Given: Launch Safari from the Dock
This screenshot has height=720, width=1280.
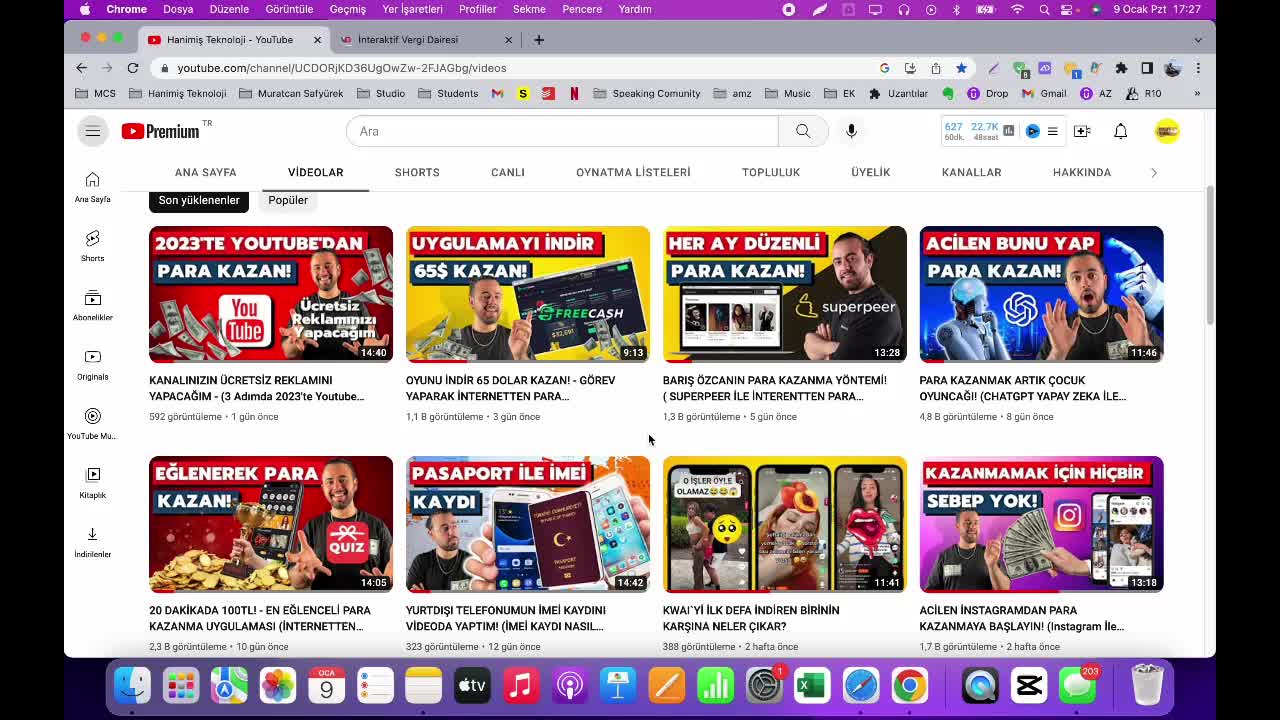Looking at the screenshot, I should click(861, 686).
